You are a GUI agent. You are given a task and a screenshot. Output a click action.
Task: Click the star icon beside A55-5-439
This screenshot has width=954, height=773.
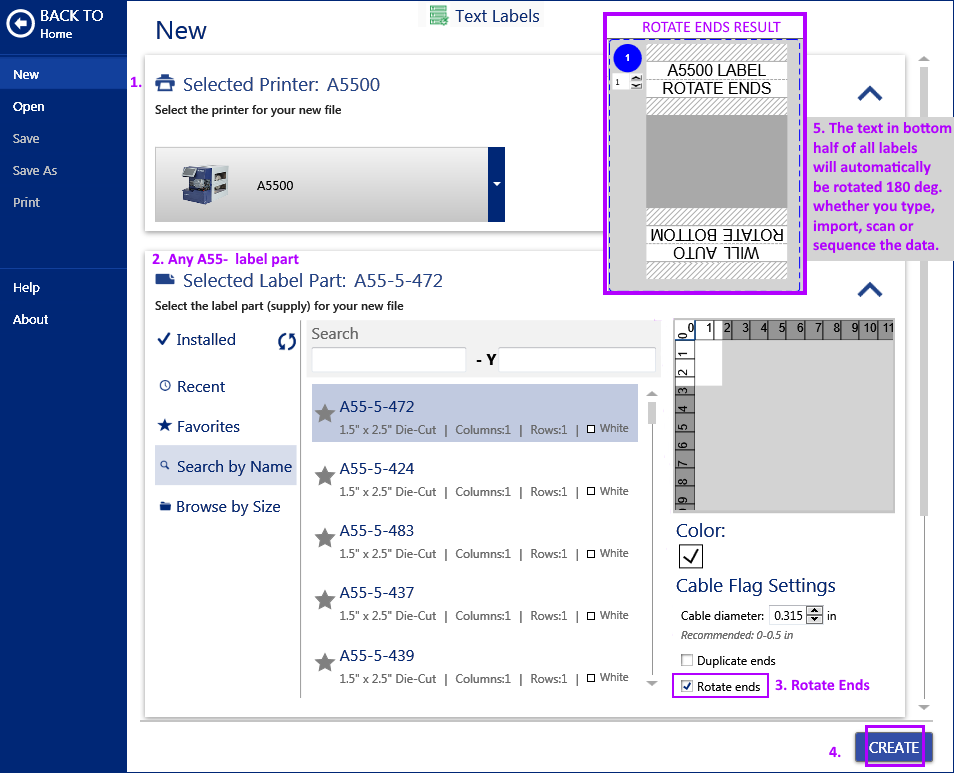324,663
